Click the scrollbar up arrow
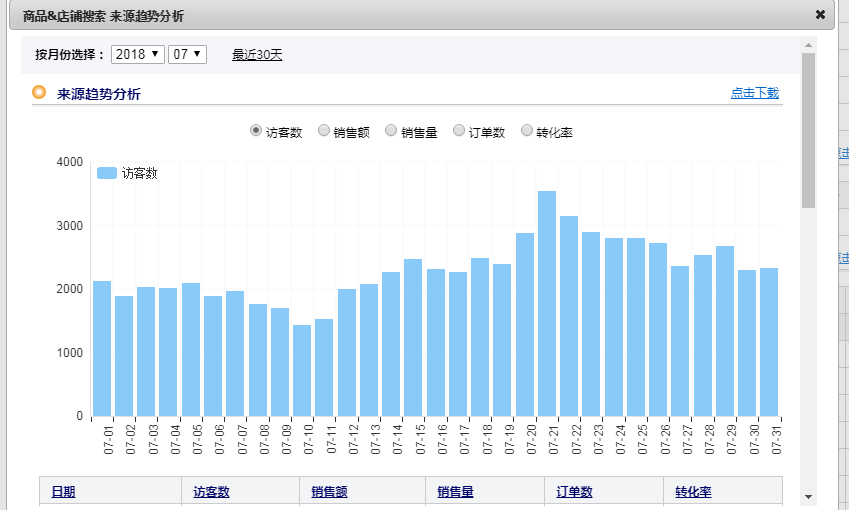This screenshot has width=849, height=510. (x=808, y=45)
